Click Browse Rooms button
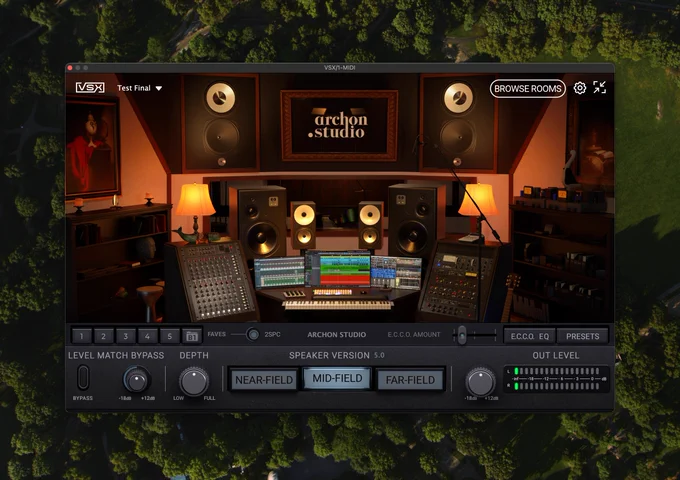The image size is (680, 480). click(x=528, y=88)
